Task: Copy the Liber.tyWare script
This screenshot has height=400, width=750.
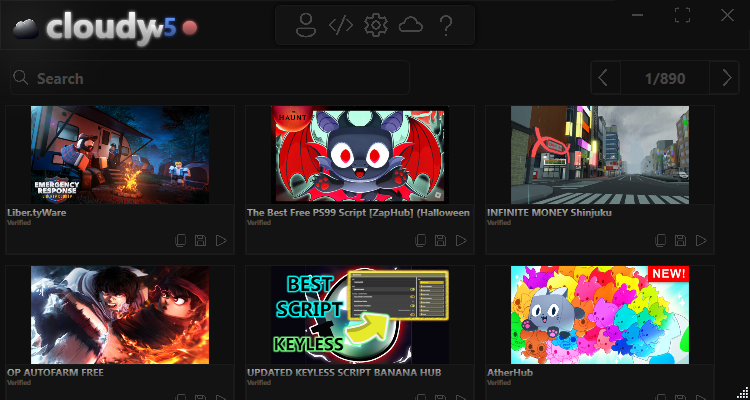Action: pyautogui.click(x=181, y=240)
